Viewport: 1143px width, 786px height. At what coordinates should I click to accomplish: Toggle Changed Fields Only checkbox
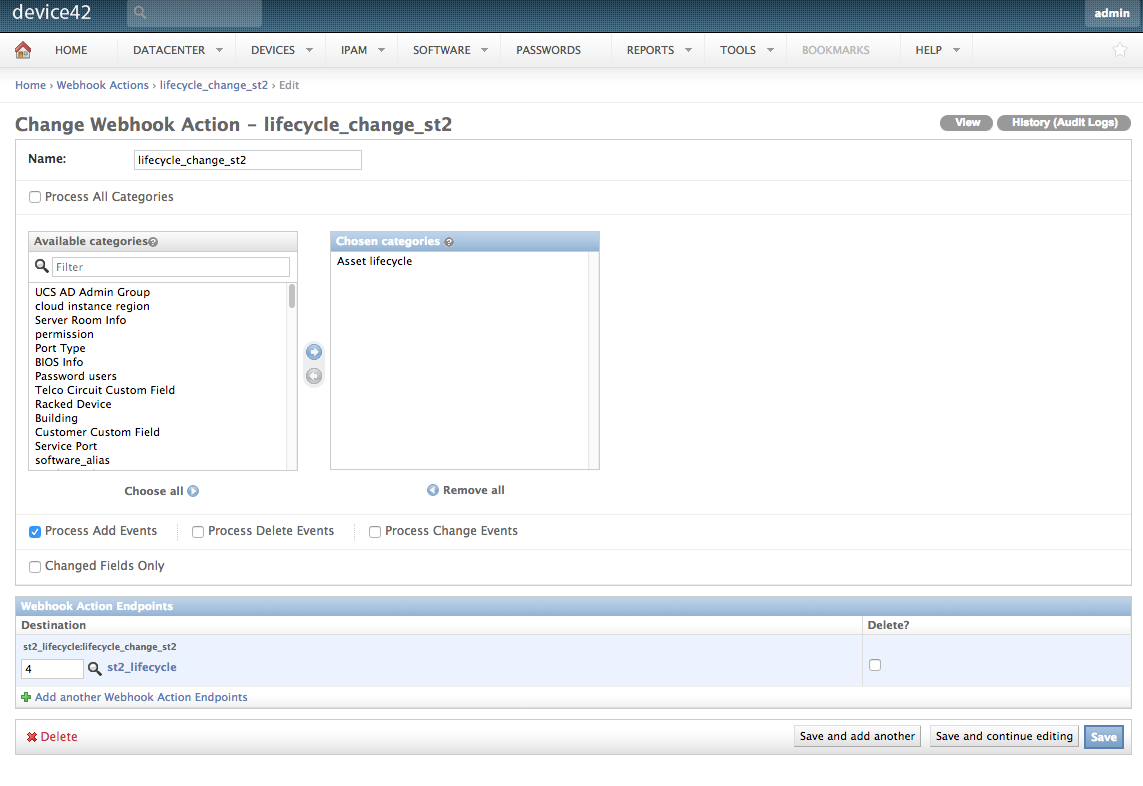tap(35, 567)
